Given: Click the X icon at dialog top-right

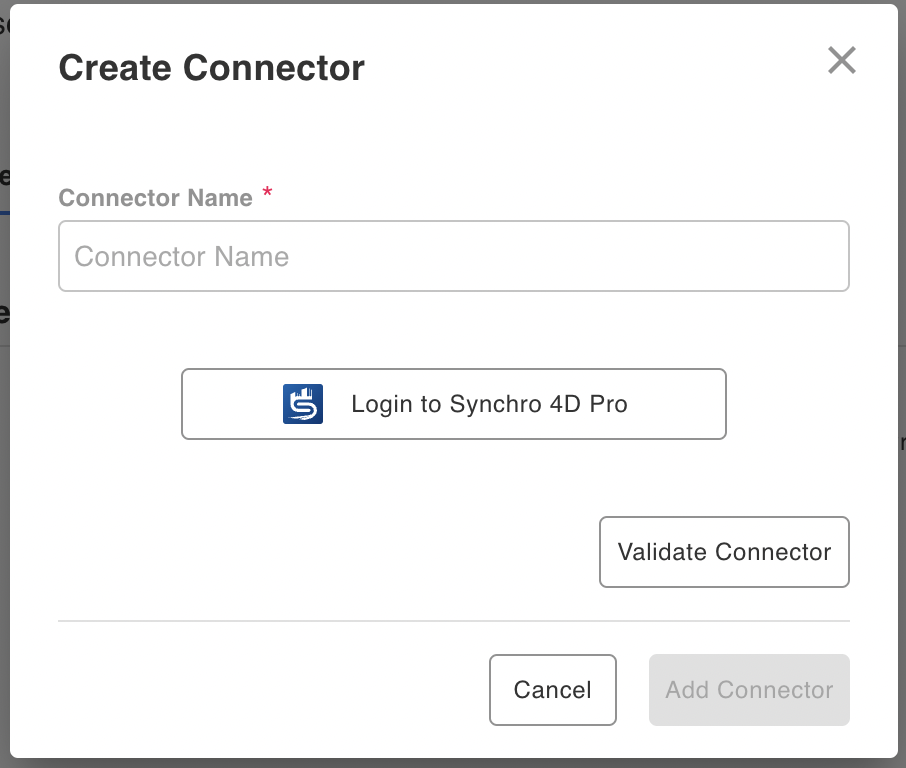Looking at the screenshot, I should (x=841, y=60).
